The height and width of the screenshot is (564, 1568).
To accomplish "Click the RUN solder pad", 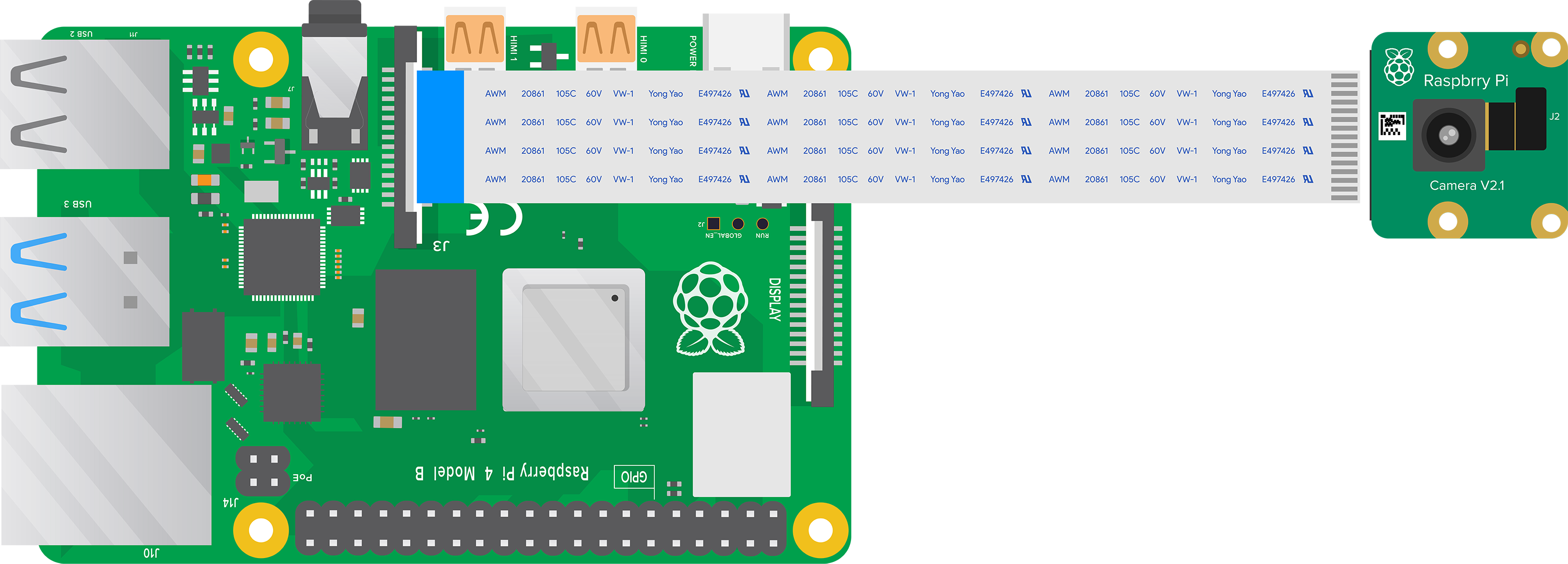I will [762, 224].
